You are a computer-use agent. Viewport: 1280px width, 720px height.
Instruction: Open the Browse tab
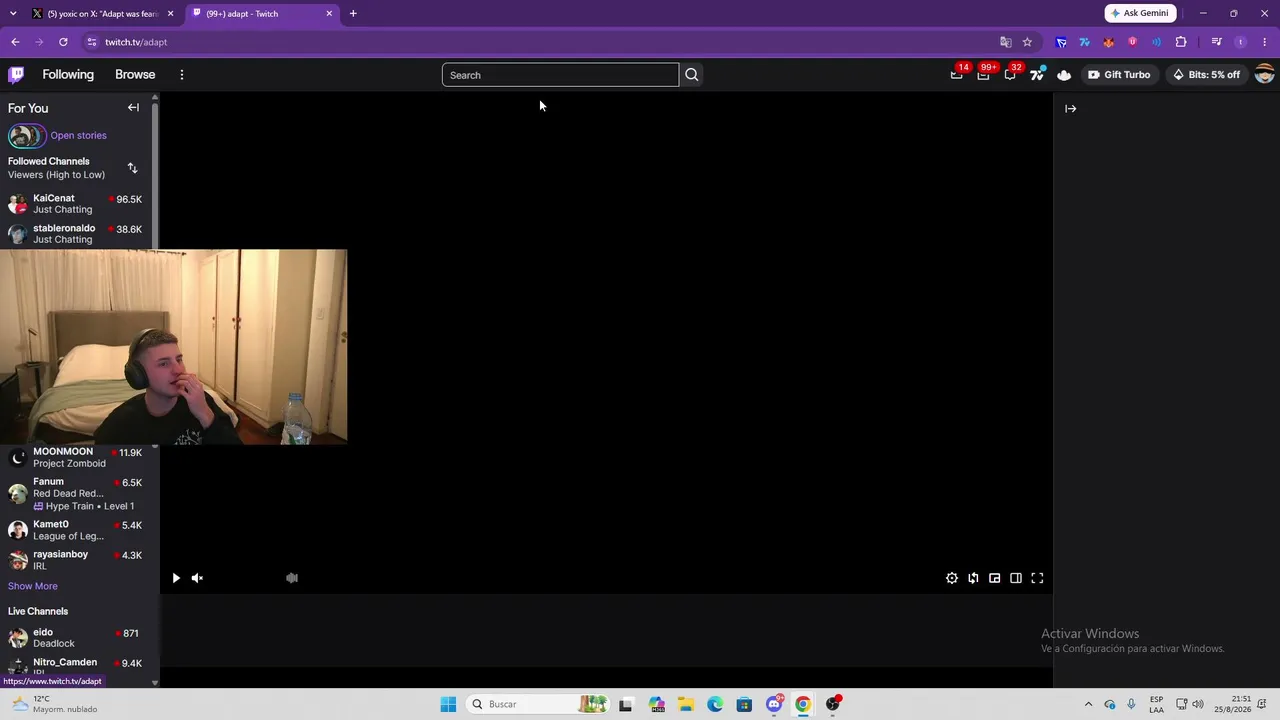(x=135, y=75)
